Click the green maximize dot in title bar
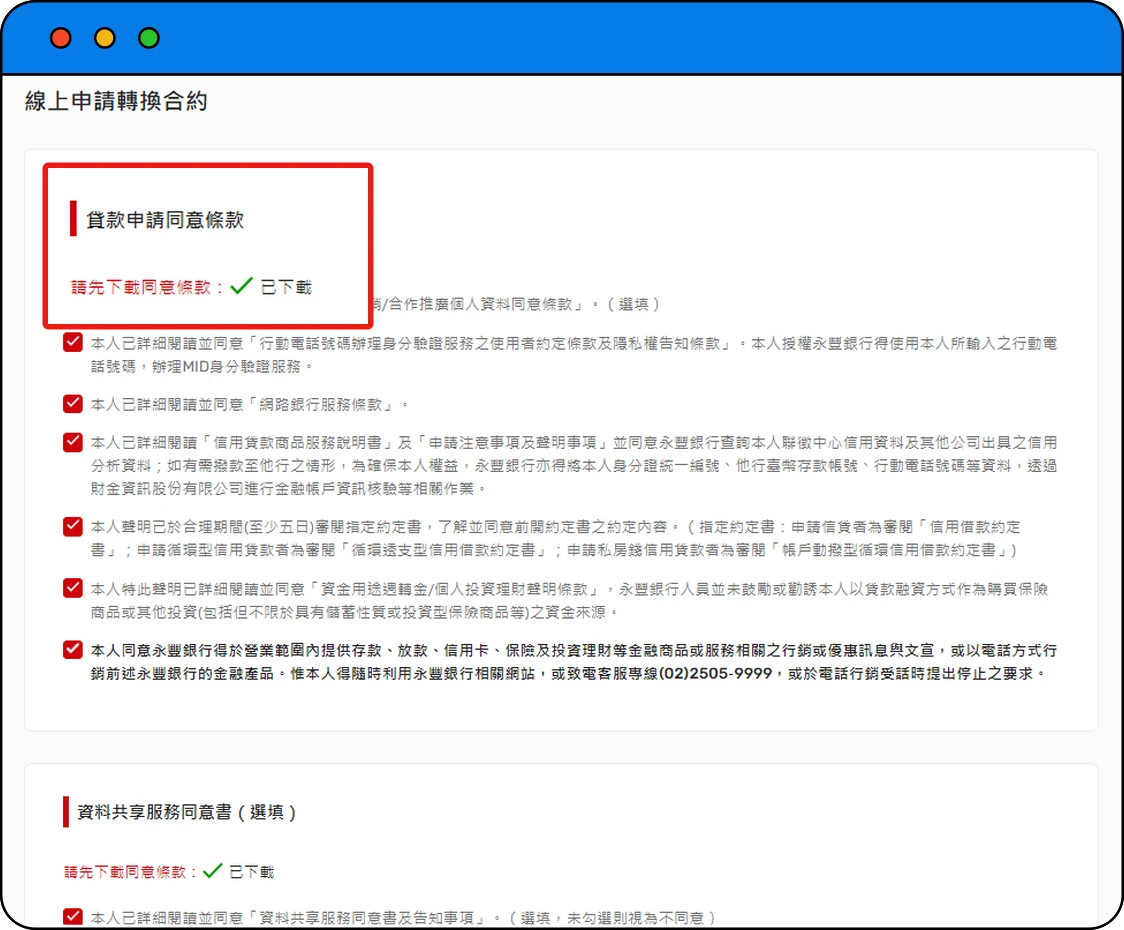The height and width of the screenshot is (930, 1124). click(x=149, y=38)
